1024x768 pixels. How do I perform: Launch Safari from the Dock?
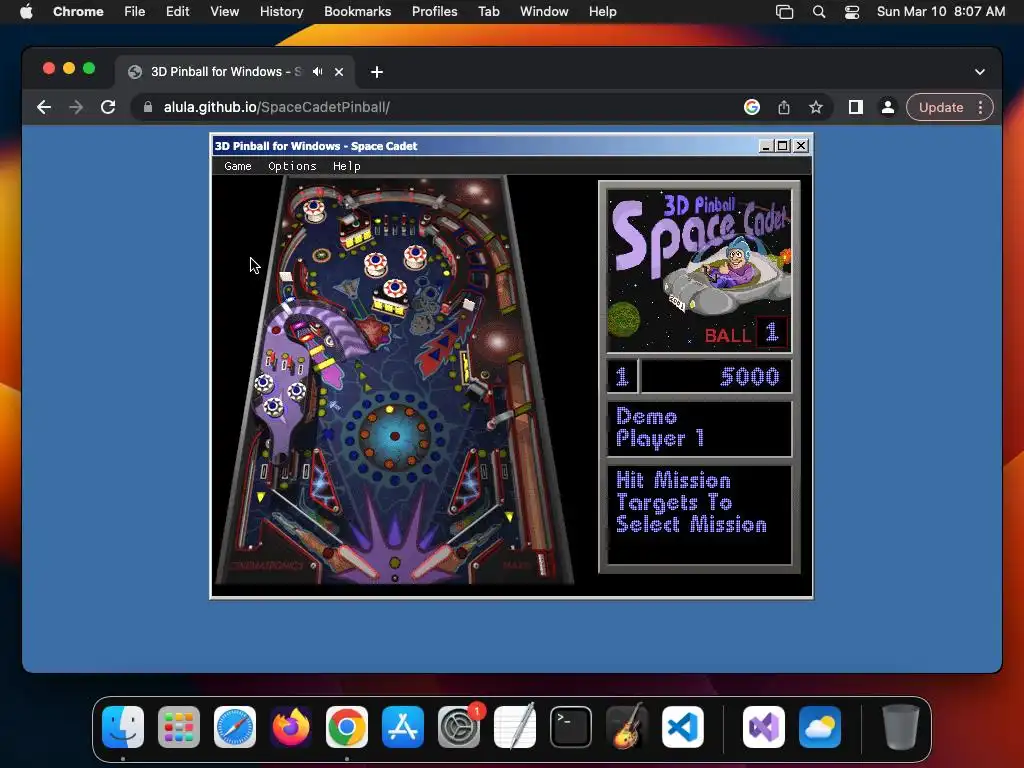235,727
